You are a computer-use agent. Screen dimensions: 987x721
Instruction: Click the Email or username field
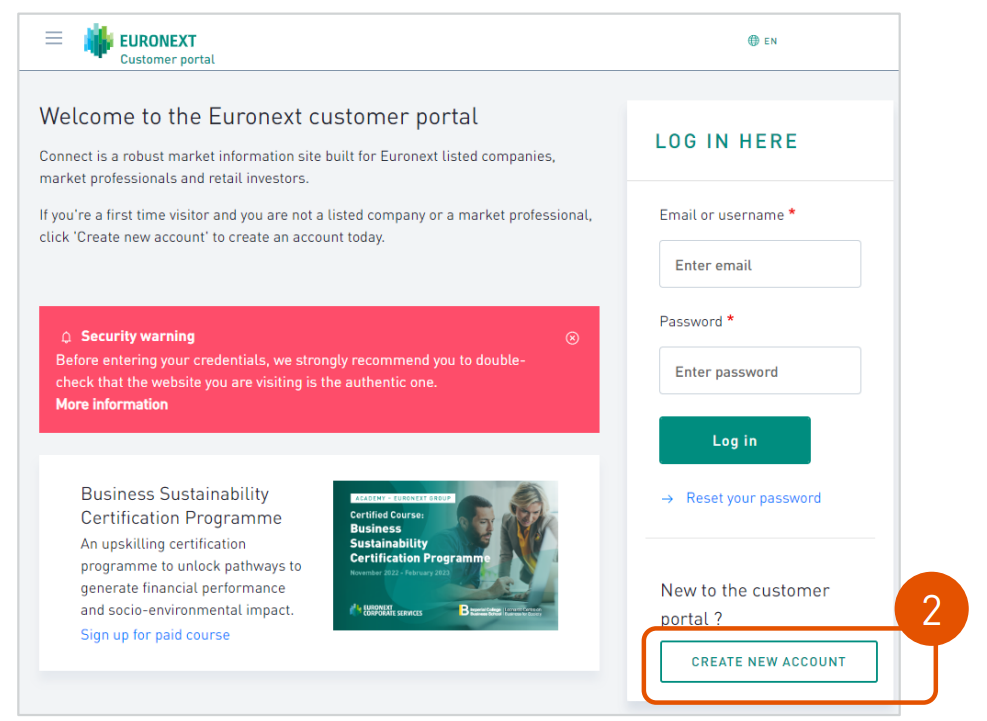pyautogui.click(x=760, y=264)
